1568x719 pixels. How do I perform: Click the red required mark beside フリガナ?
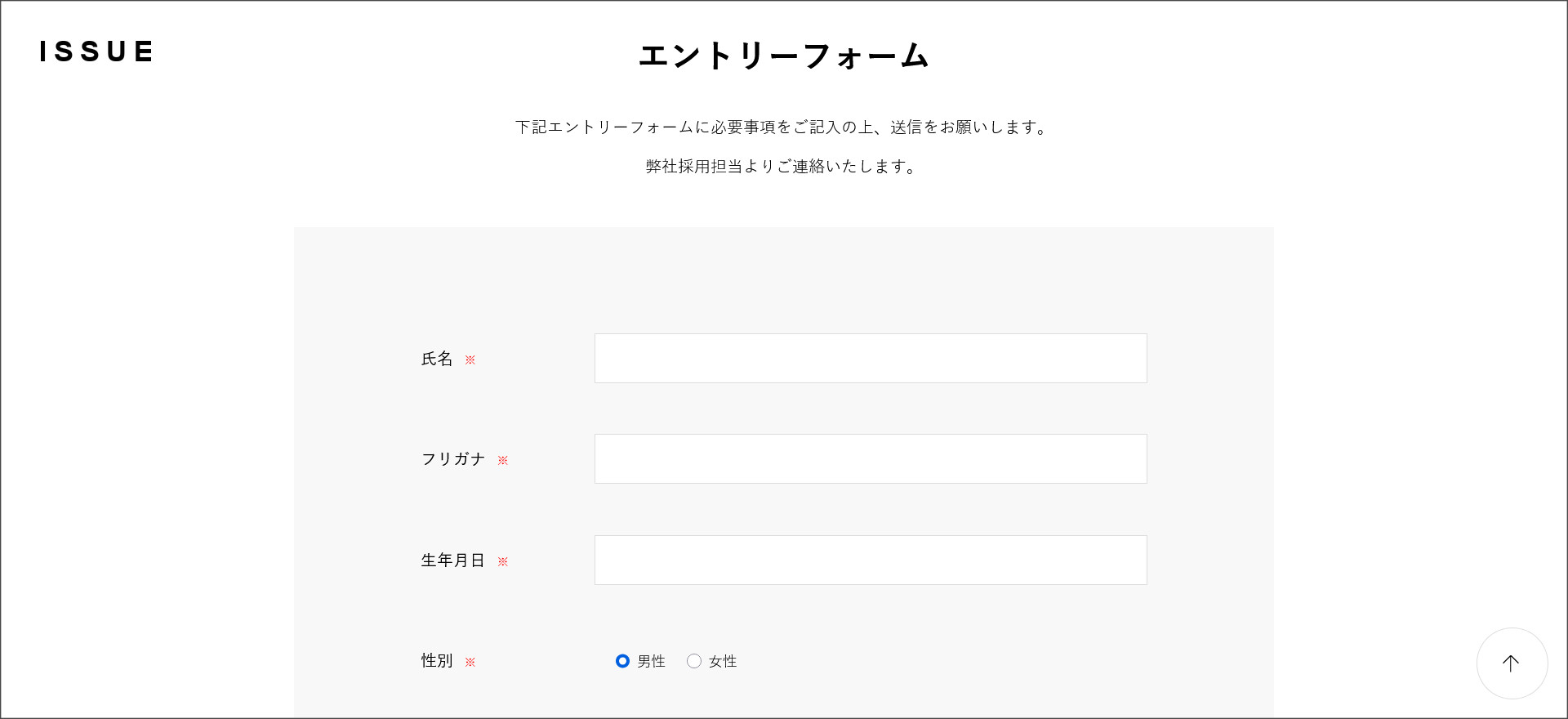pyautogui.click(x=503, y=460)
